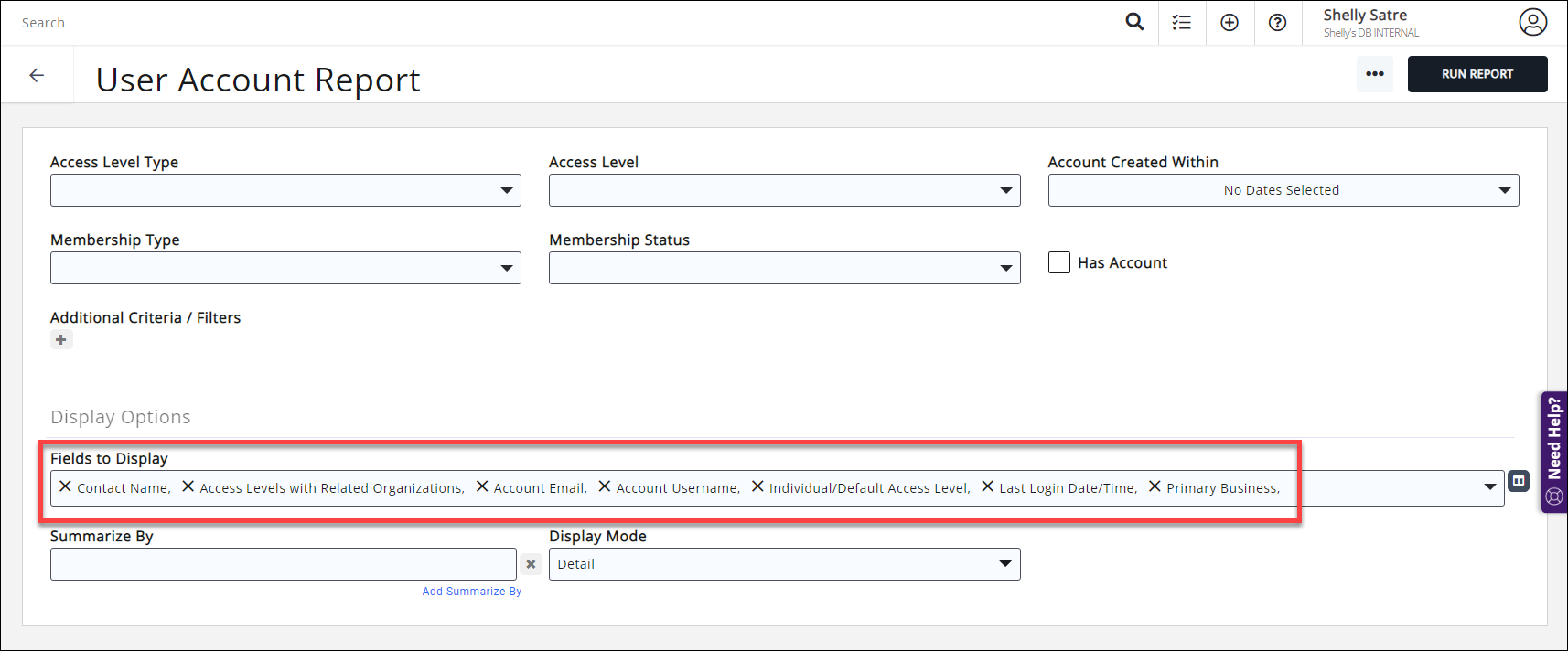Add a filter with plus icon
1568x651 pixels.
(x=61, y=340)
